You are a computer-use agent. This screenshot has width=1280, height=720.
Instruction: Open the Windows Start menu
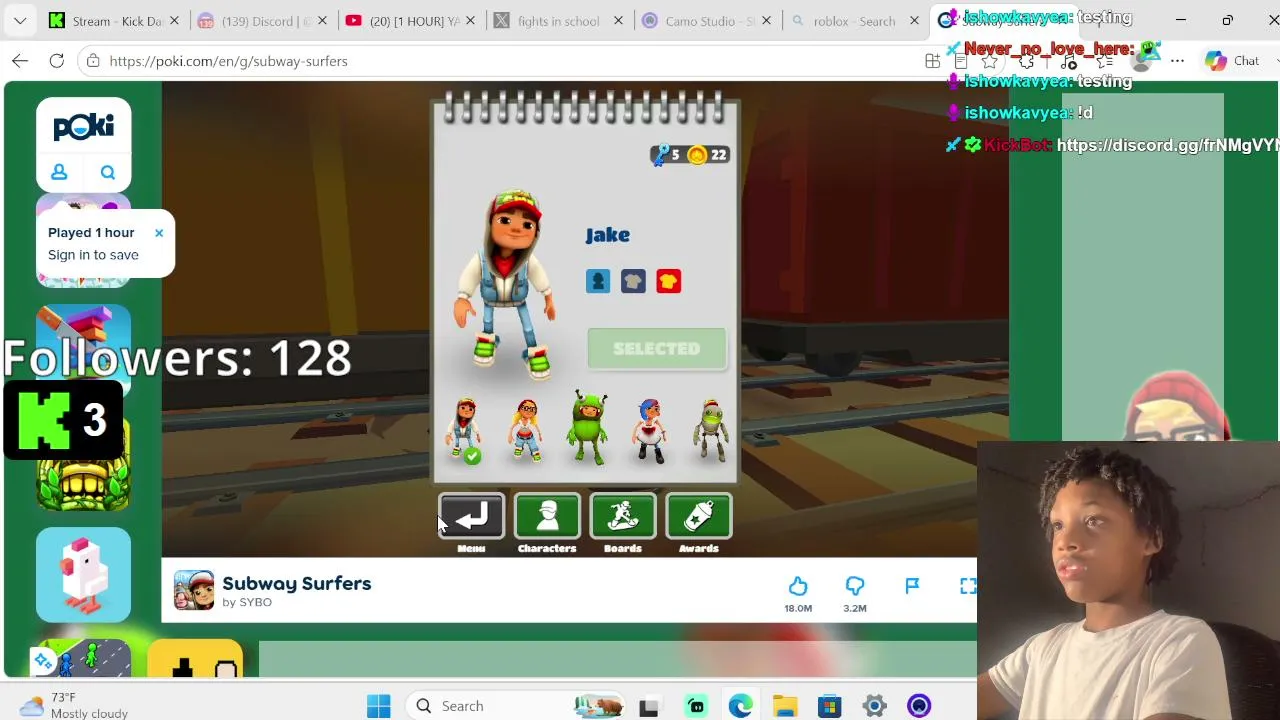tap(379, 706)
